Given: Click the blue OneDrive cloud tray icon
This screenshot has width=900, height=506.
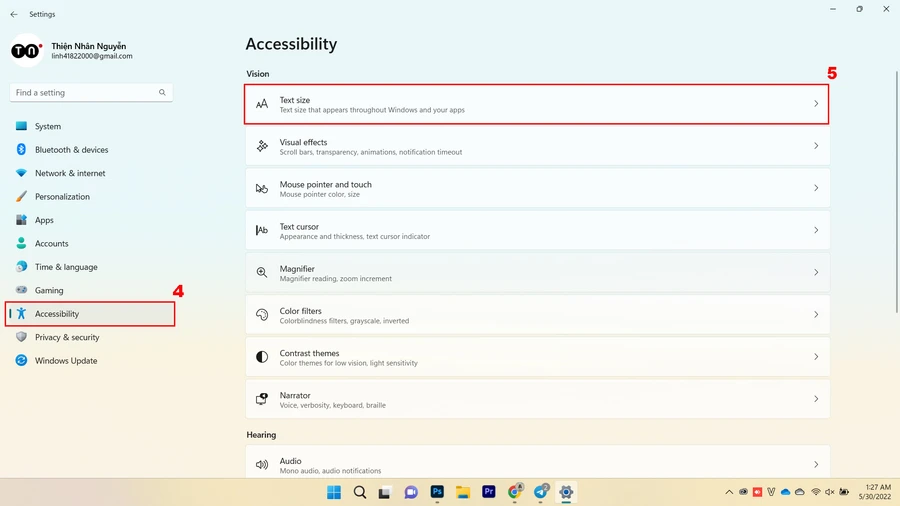Looking at the screenshot, I should click(x=785, y=492).
